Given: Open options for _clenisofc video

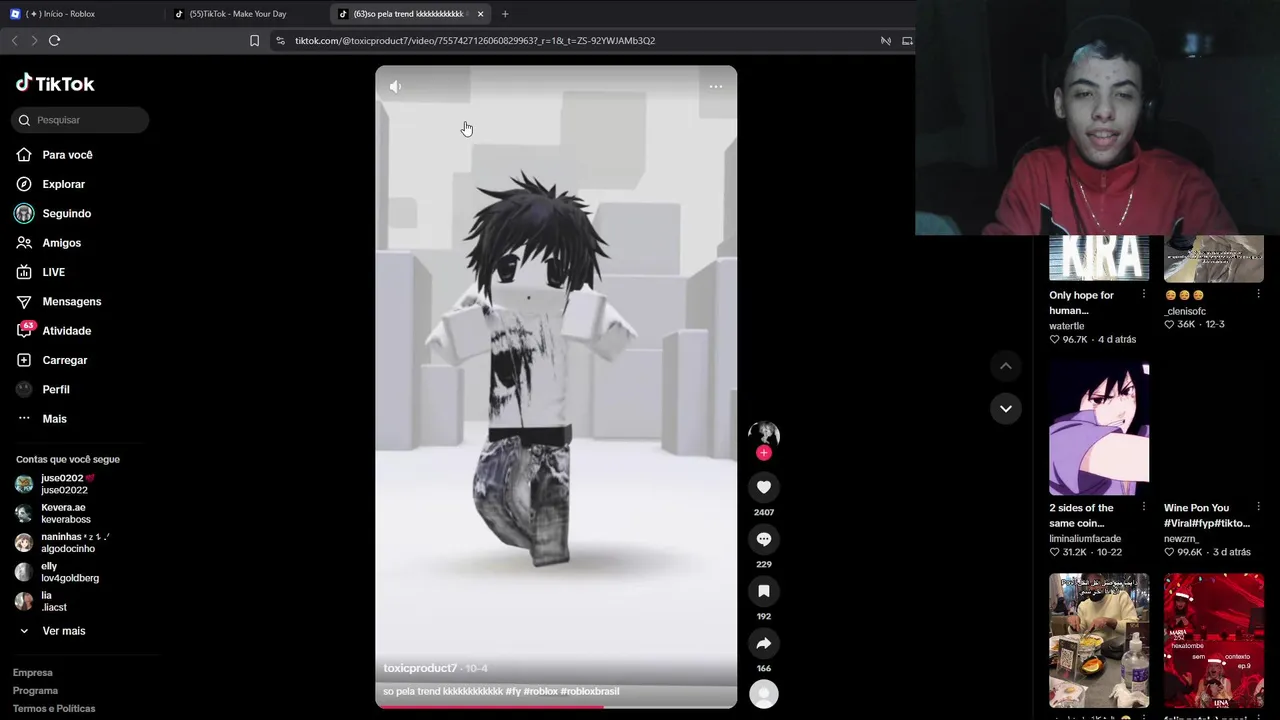Looking at the screenshot, I should [1258, 295].
